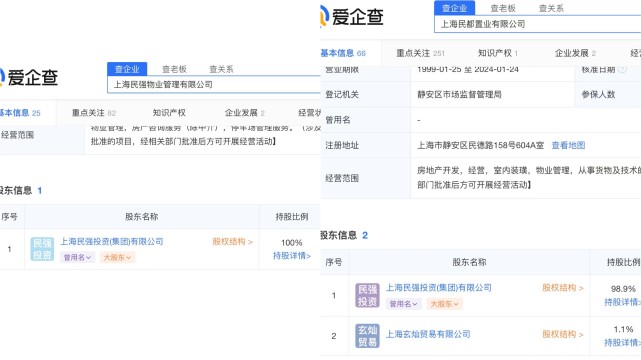Screen dimensions: 641x360
Task: Click the 98.9% shareholding value
Action: coord(623,289)
